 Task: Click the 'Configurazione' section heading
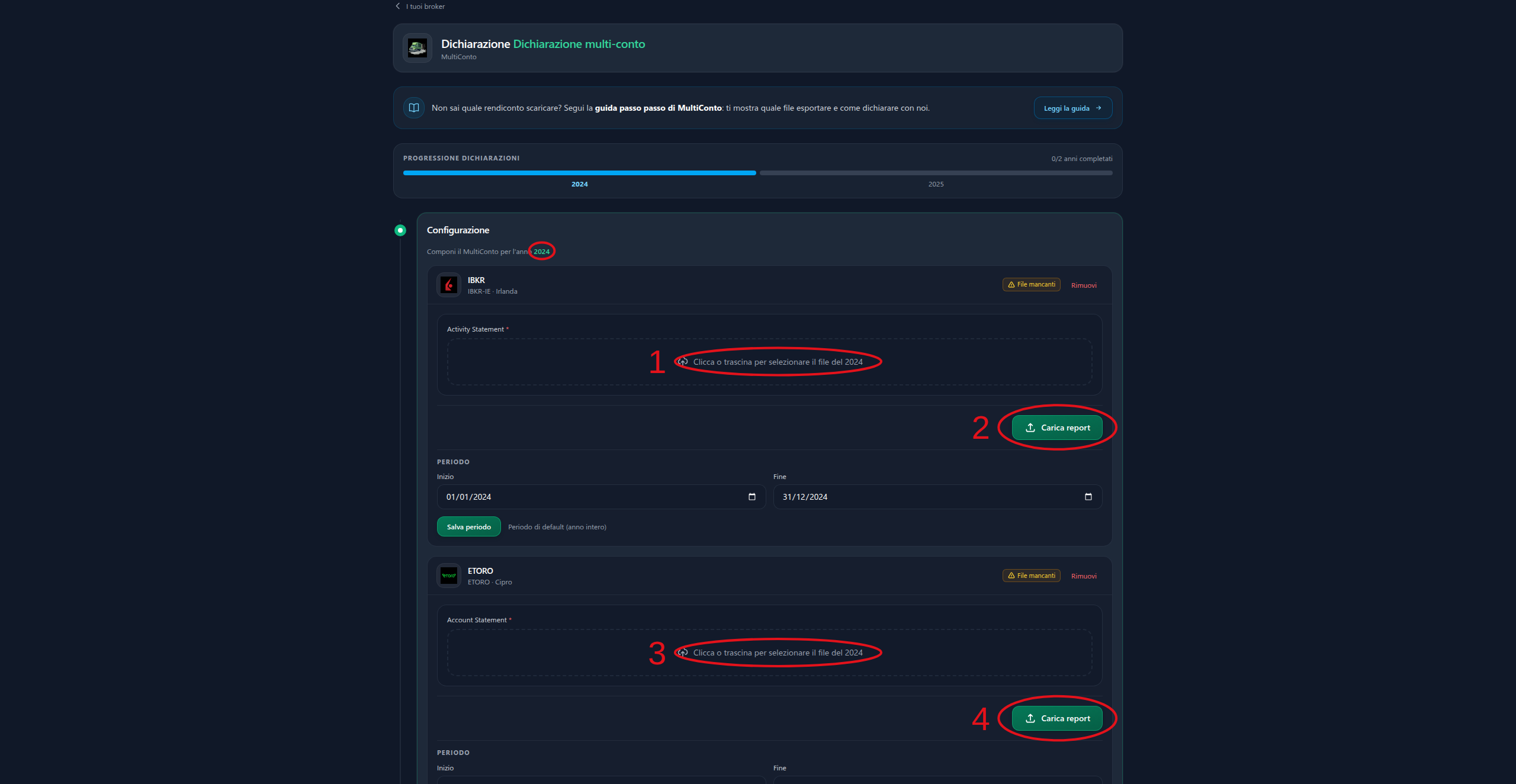pyautogui.click(x=458, y=230)
